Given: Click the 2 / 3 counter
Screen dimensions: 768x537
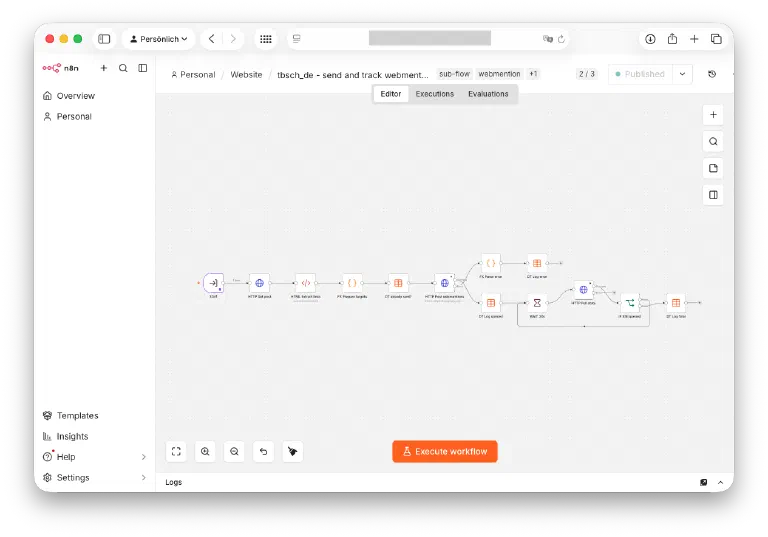Looking at the screenshot, I should (586, 74).
